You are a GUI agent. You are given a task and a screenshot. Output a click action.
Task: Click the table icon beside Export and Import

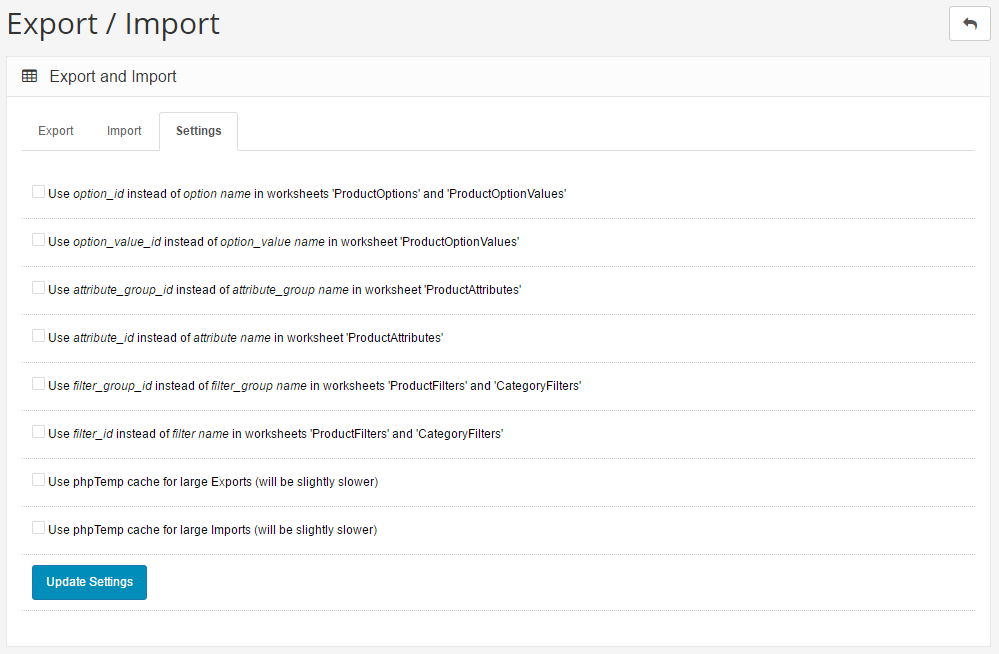tap(29, 76)
